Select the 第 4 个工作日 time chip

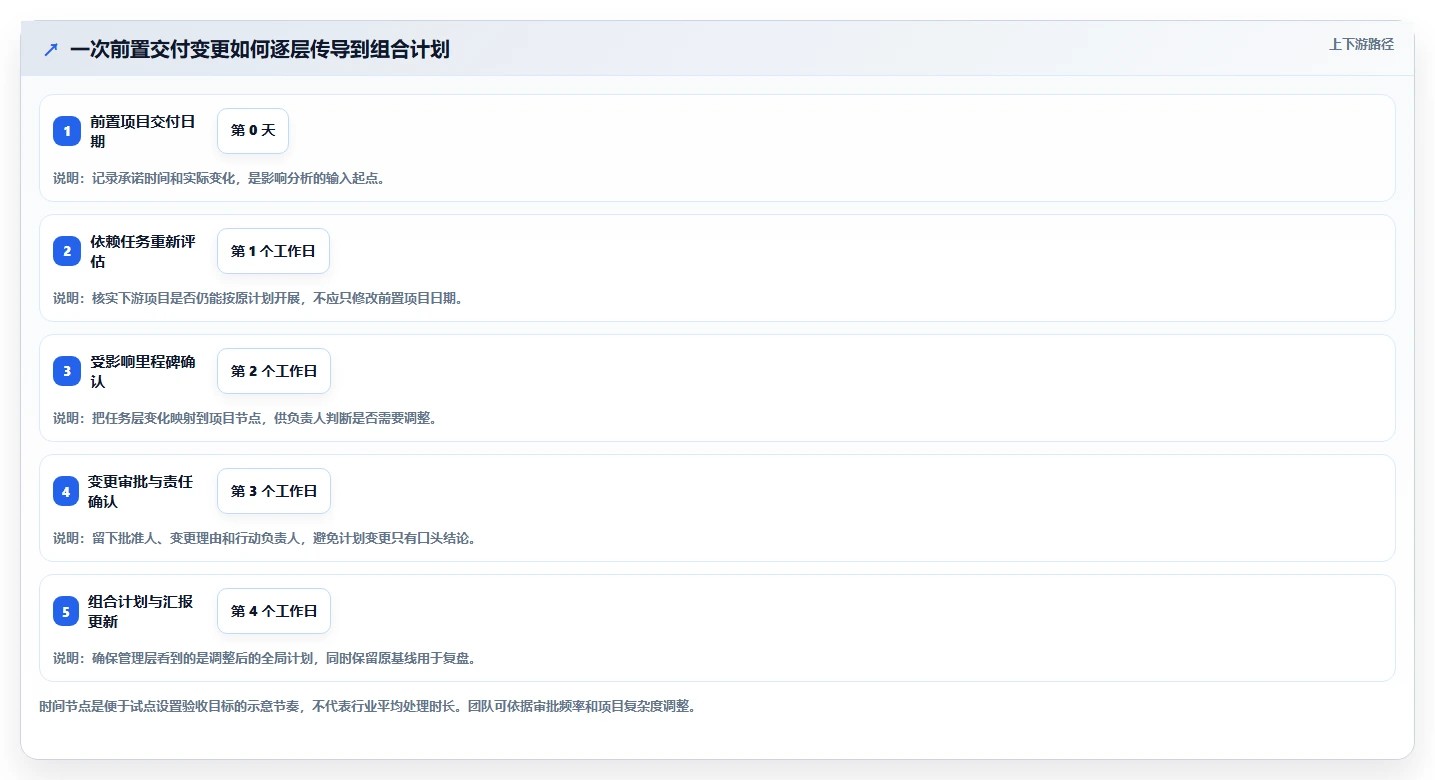point(274,611)
